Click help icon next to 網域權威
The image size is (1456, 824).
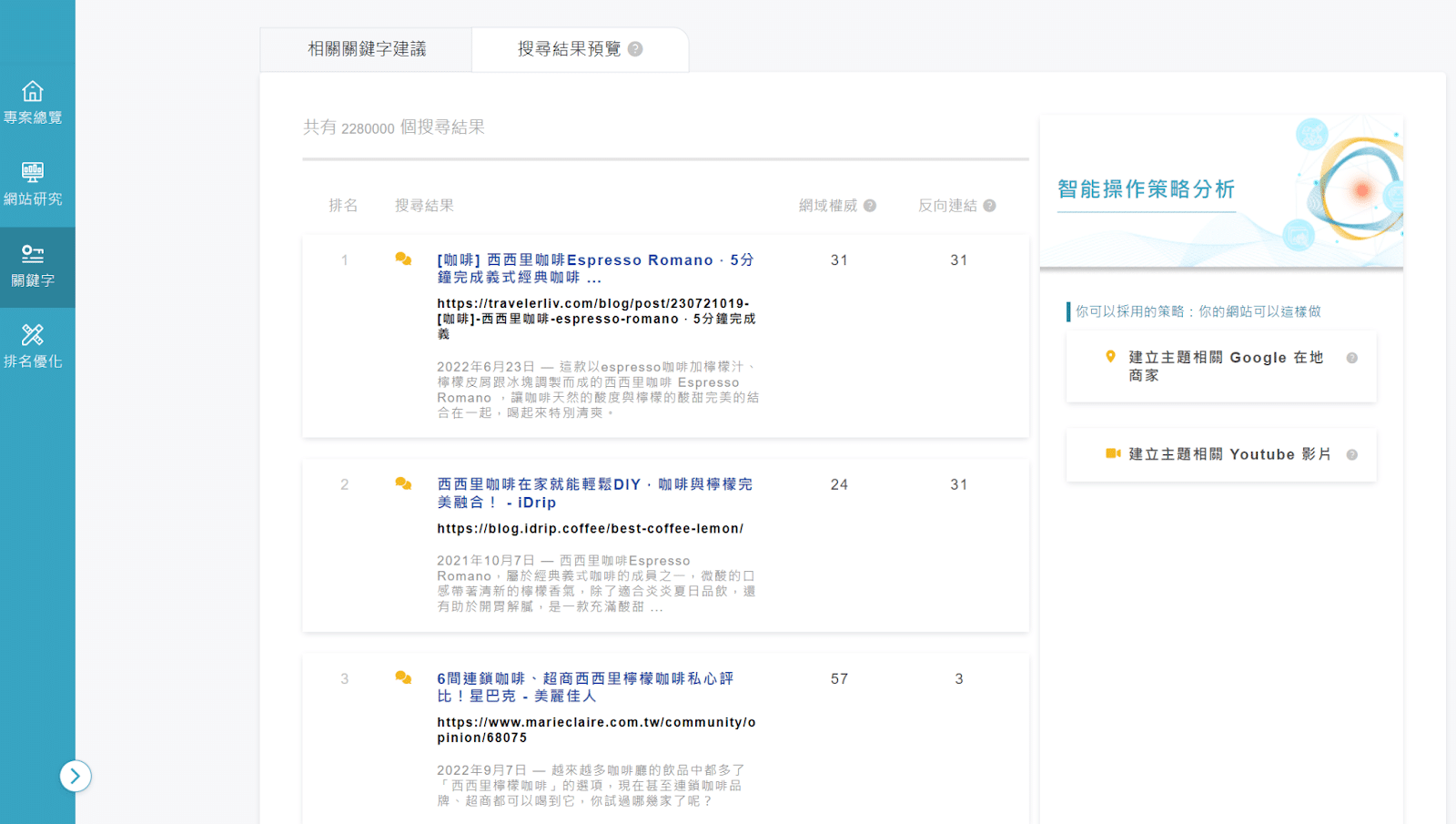tap(870, 206)
